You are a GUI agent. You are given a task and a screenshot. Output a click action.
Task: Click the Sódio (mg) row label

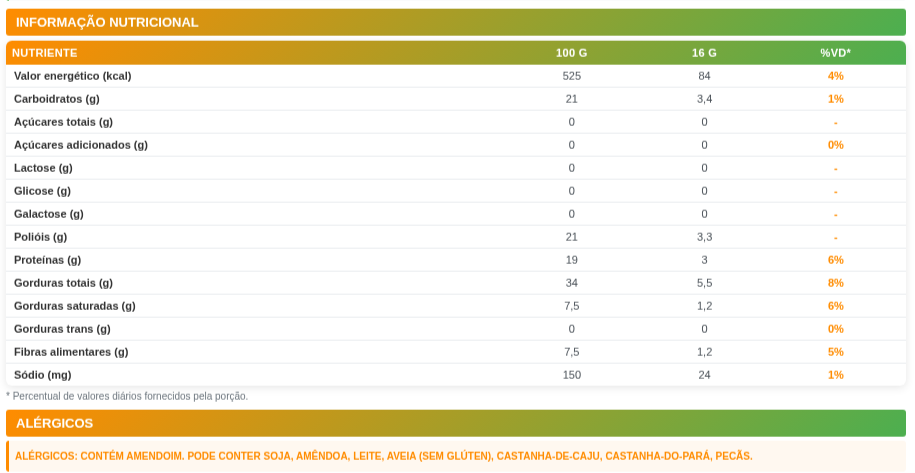click(42, 375)
